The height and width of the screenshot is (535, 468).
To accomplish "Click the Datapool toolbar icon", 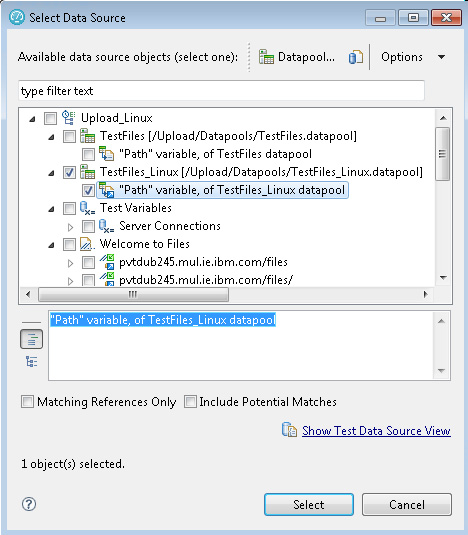I will click(266, 57).
